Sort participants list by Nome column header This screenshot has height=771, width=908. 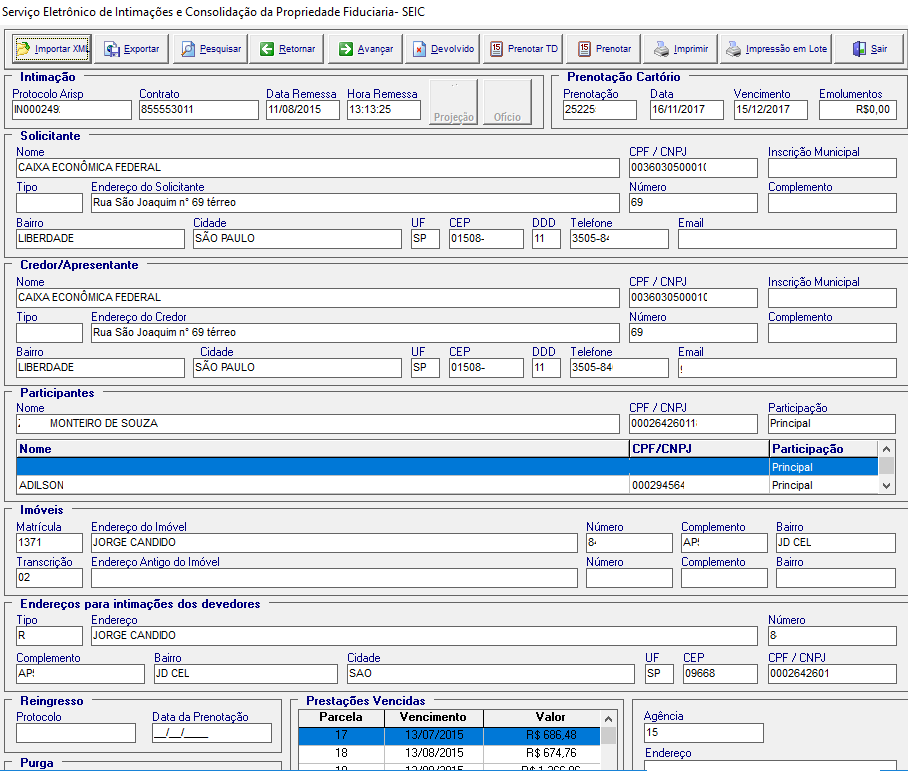(x=323, y=449)
